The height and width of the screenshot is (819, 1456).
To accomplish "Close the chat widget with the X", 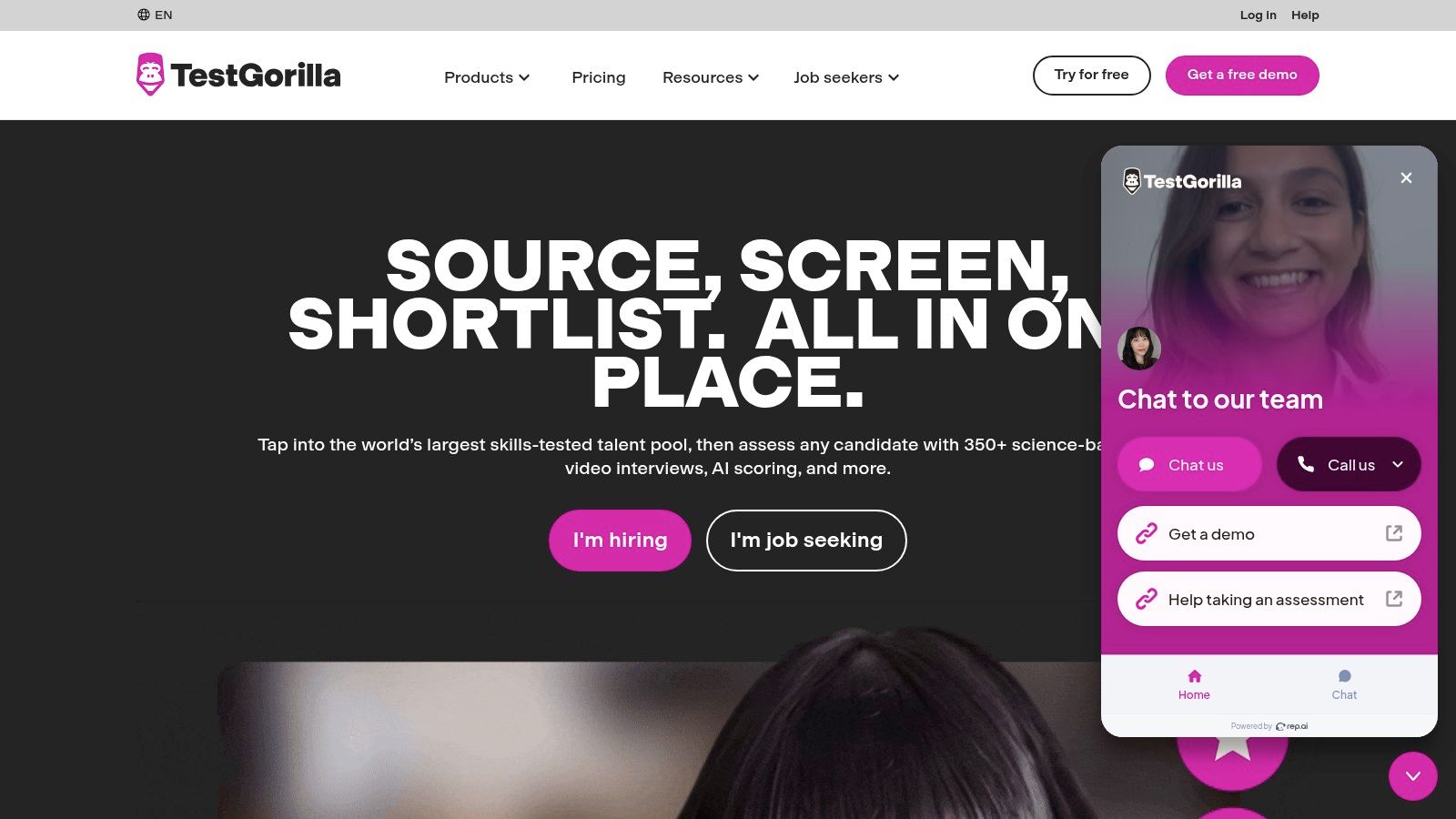I will click(x=1406, y=177).
